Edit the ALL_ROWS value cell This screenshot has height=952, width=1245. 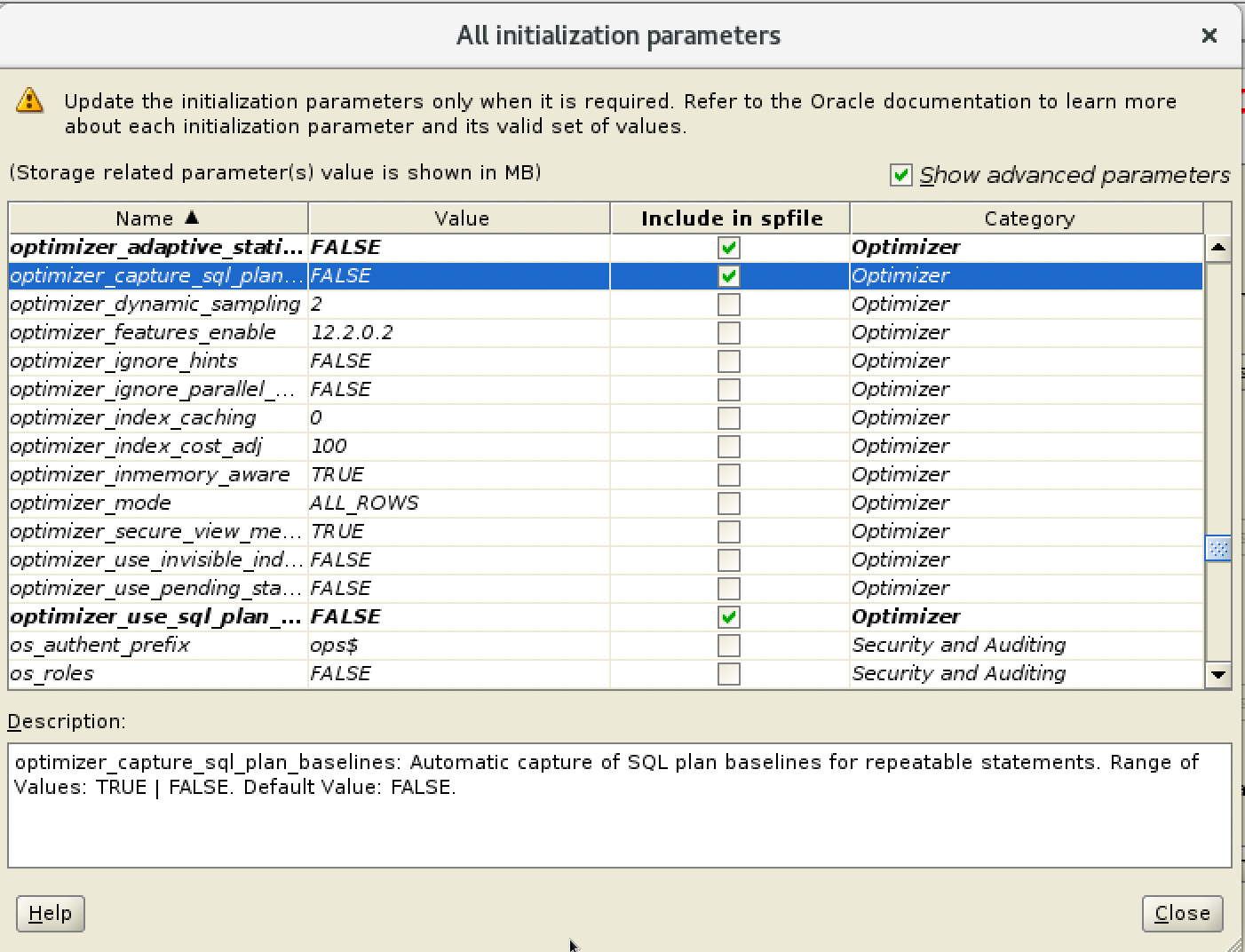tap(459, 503)
